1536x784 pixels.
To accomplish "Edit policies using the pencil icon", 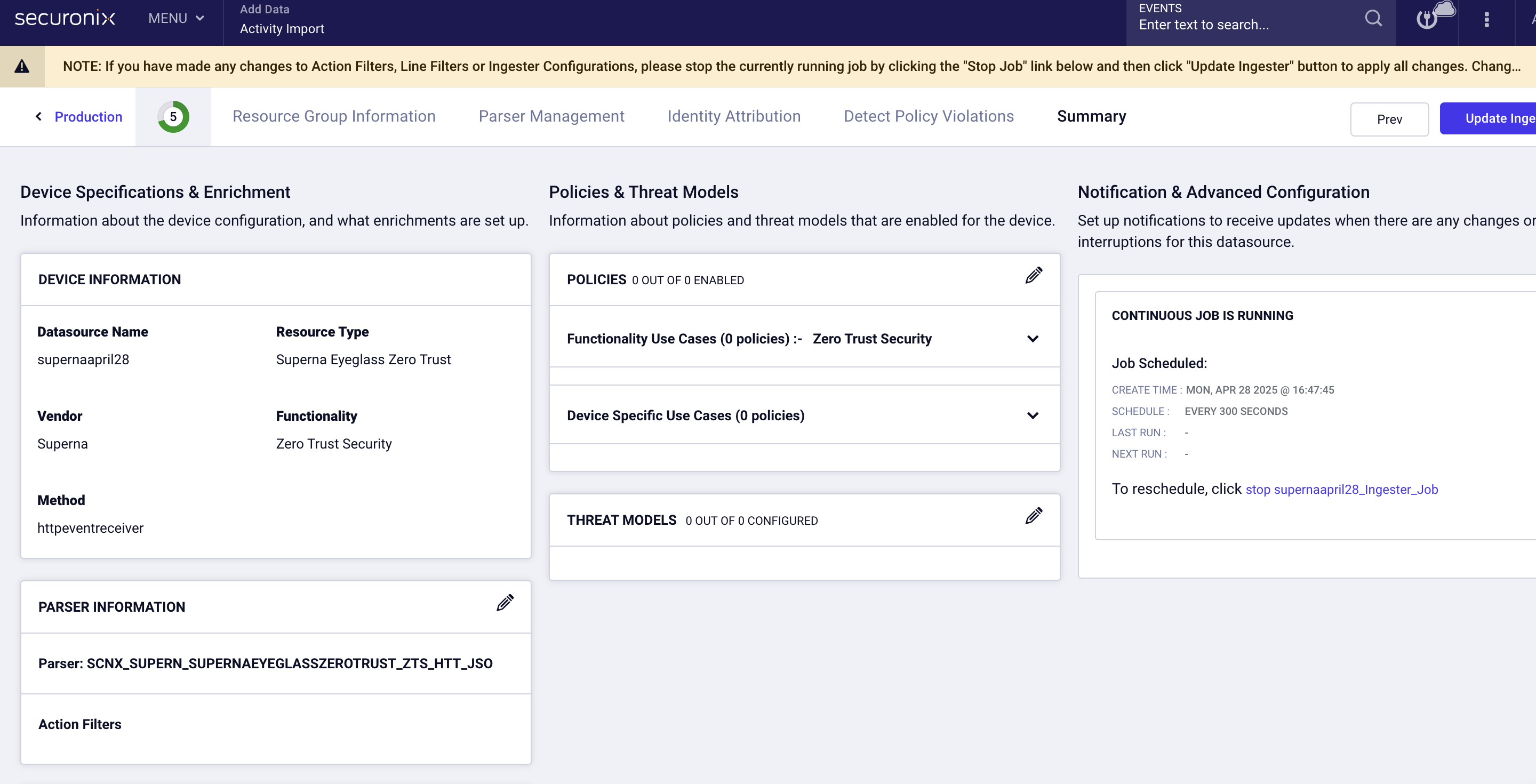I will [1034, 275].
